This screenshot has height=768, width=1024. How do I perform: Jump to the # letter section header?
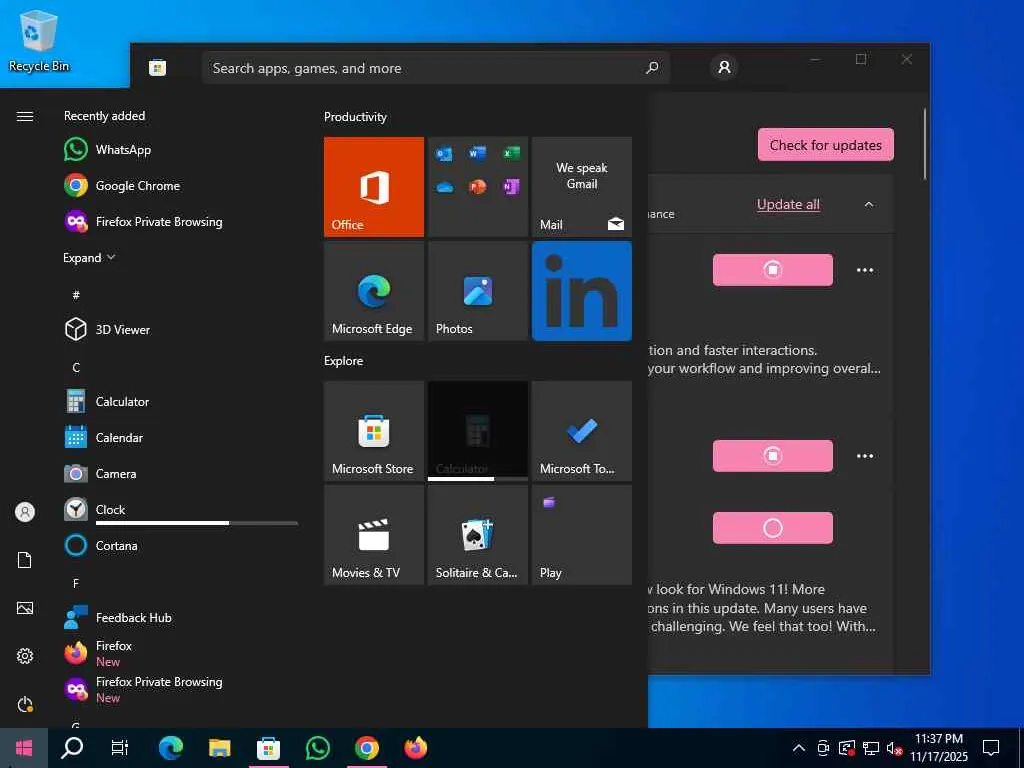point(76,295)
